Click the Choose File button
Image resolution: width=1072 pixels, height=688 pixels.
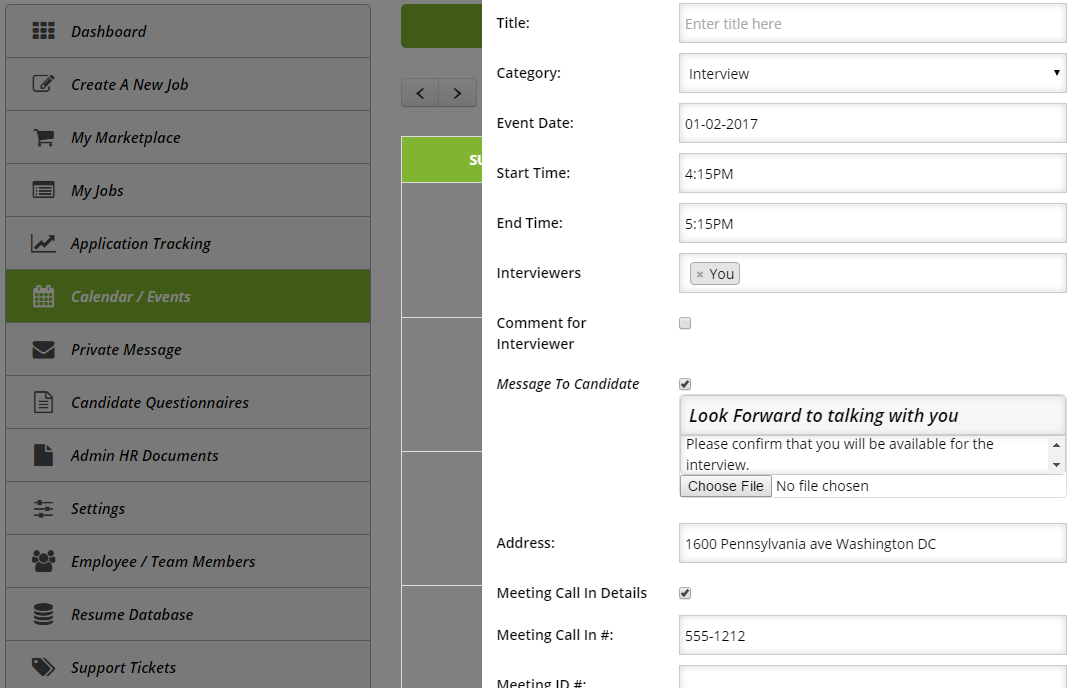point(725,486)
